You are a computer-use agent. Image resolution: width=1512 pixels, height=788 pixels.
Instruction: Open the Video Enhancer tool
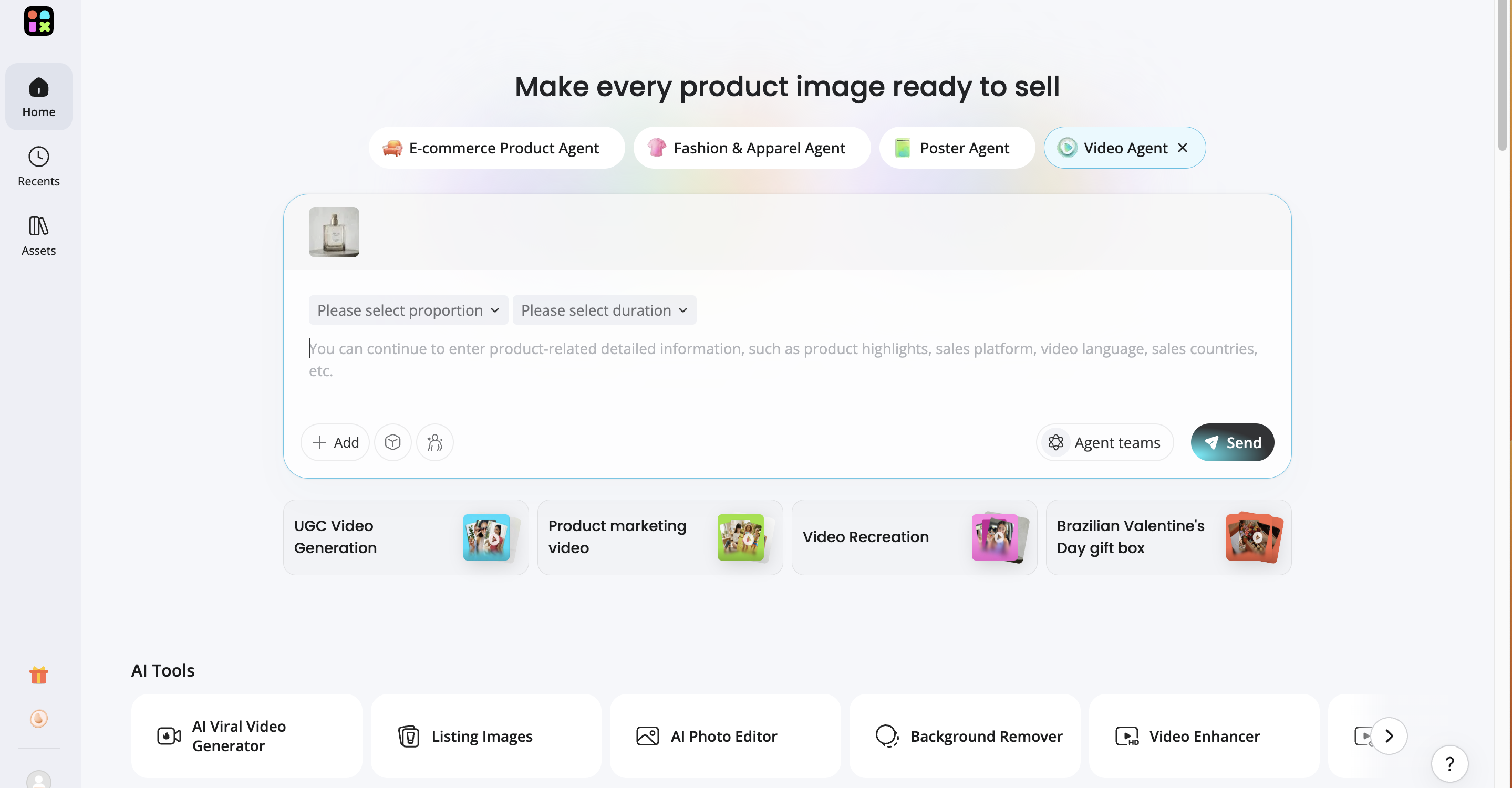pos(1204,736)
